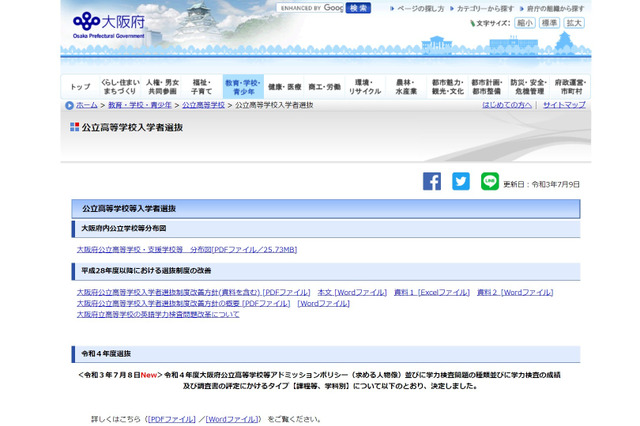Open カテゴリーから探す link
640x426 pixels.
point(485,9)
